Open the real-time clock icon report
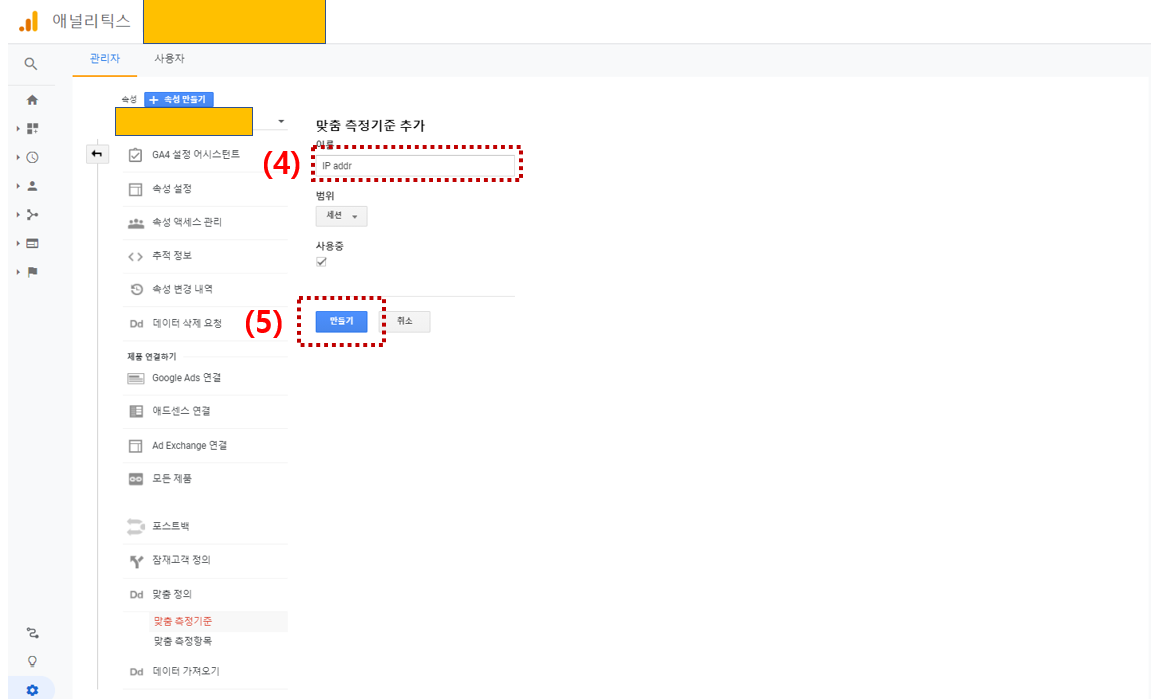Screen dimensions: 1152x699 coord(32,157)
